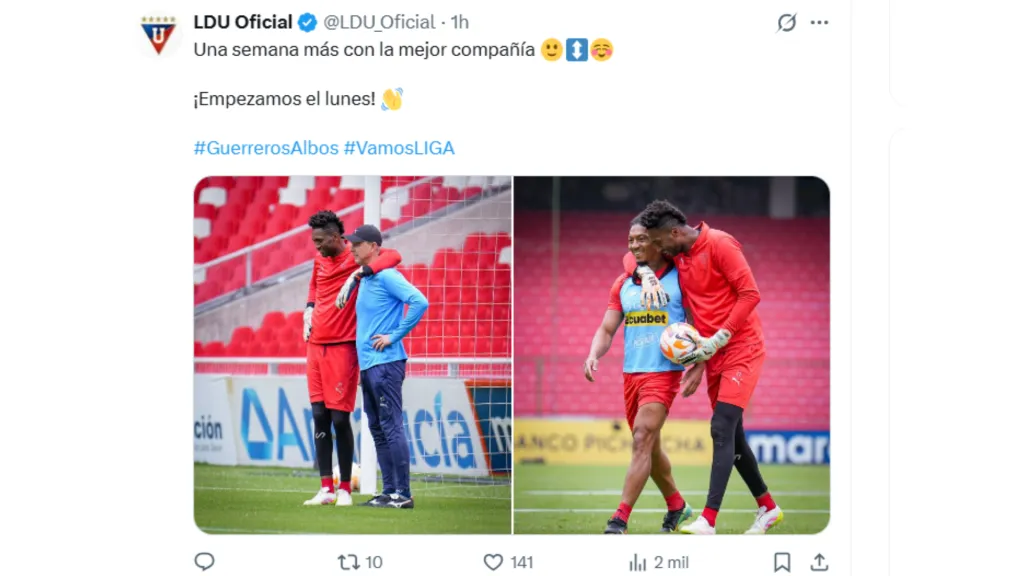Open the #GuerrerosAlbos hashtag
This screenshot has height=576, width=1024.
(266, 148)
